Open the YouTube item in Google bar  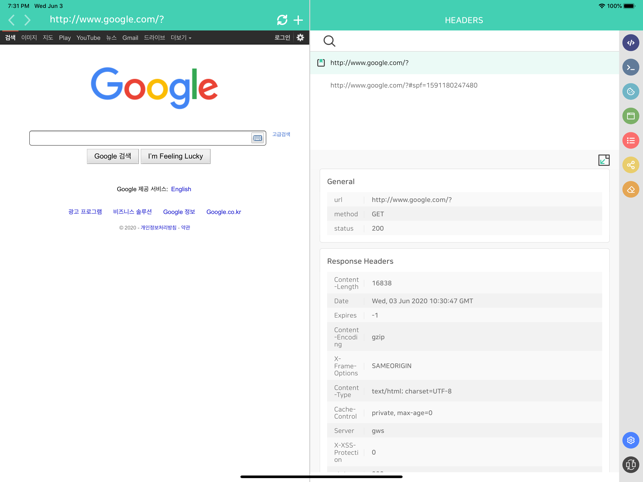(x=88, y=38)
